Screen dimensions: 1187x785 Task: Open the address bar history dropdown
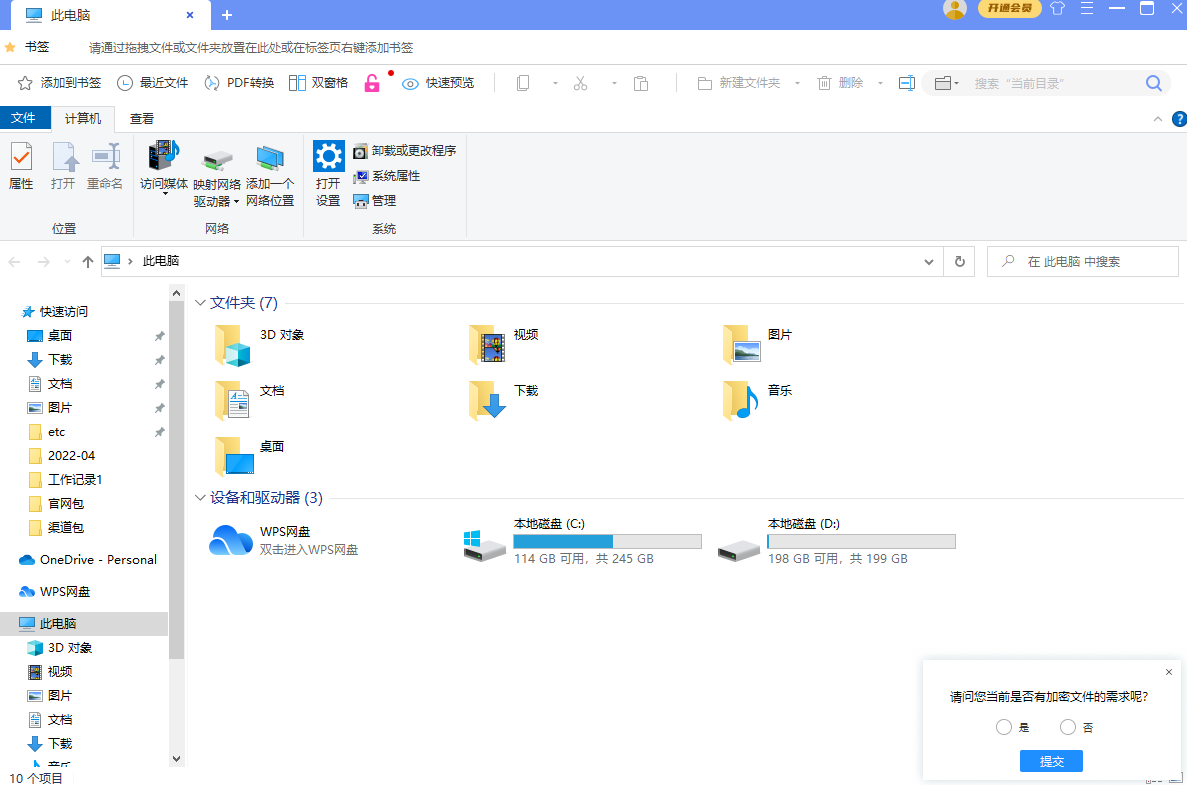[x=928, y=261]
